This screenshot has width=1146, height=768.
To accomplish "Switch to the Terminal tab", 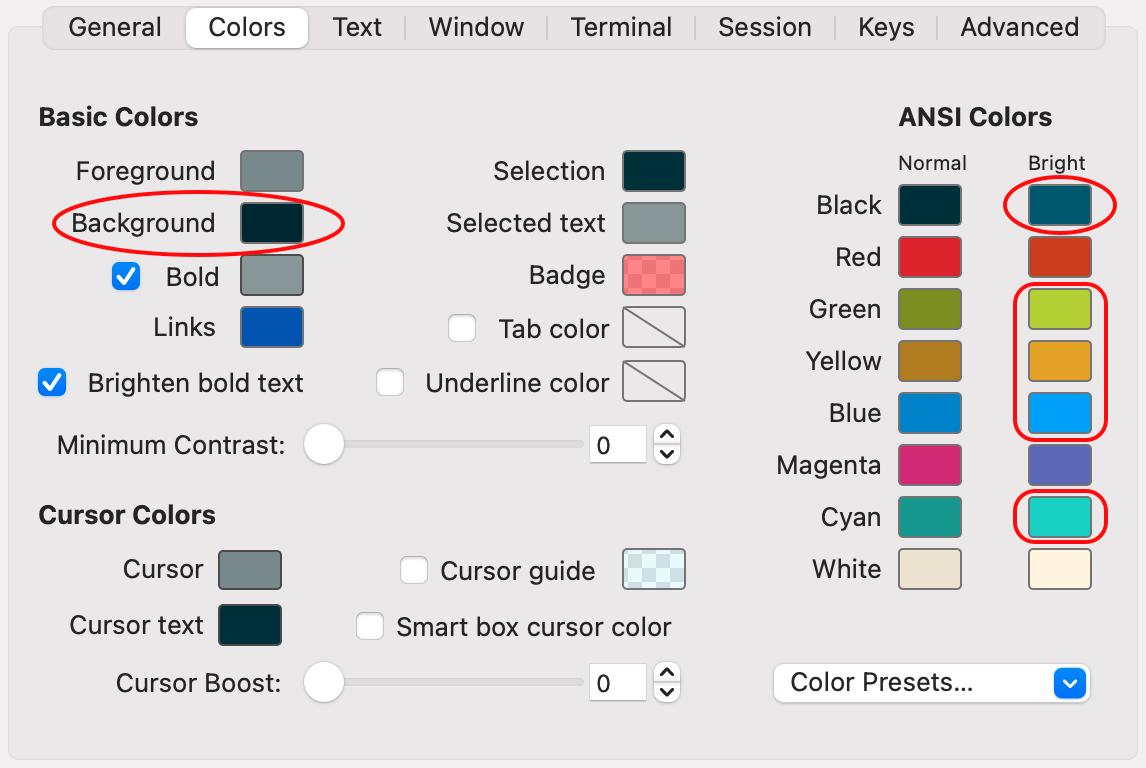I will click(621, 27).
